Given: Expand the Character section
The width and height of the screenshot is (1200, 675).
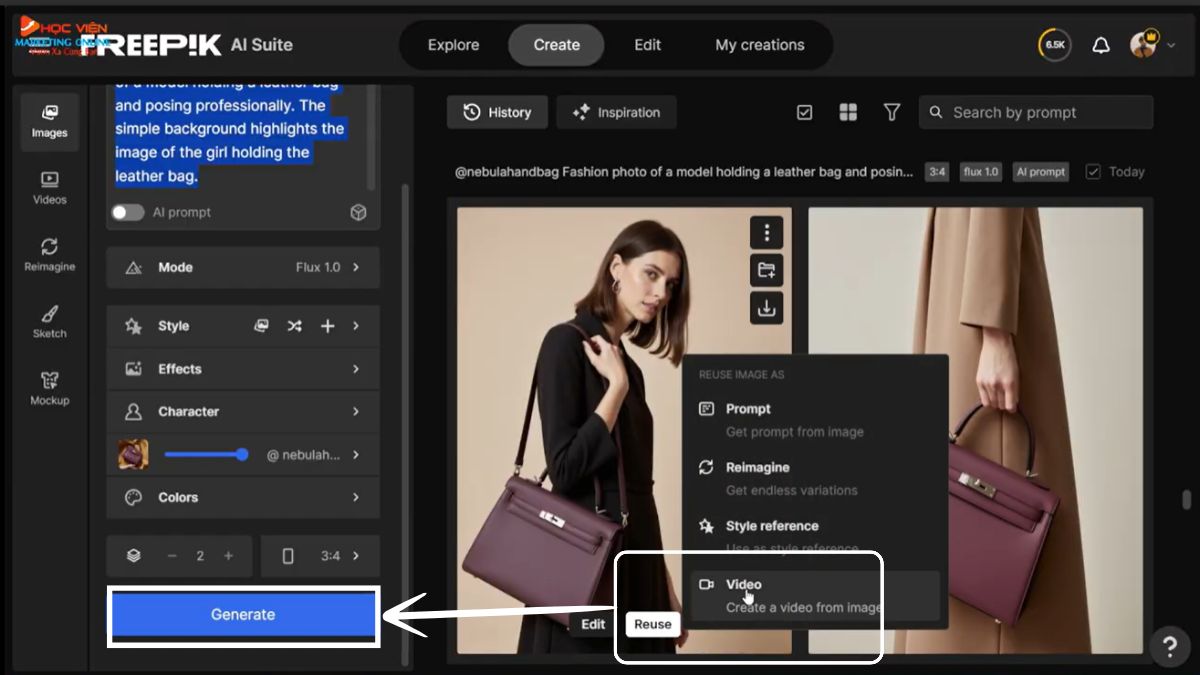Looking at the screenshot, I should coord(243,412).
